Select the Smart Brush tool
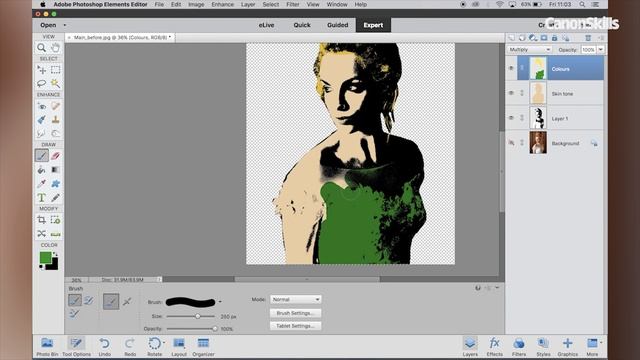 41,120
